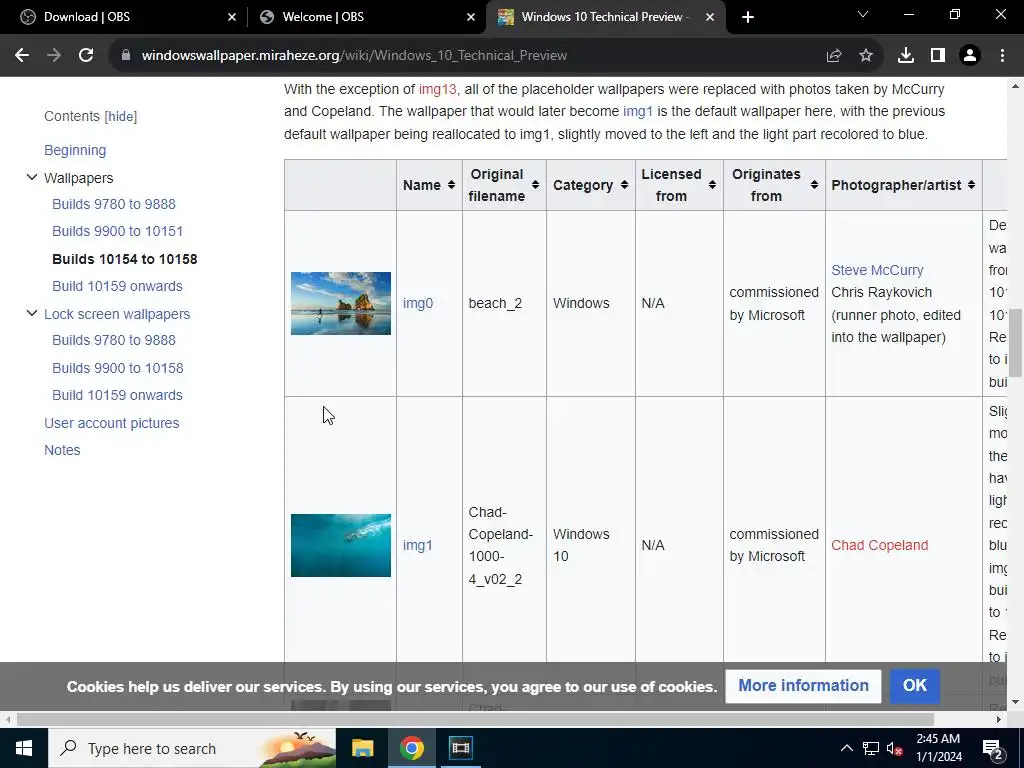This screenshot has height=768, width=1024.
Task: Click More information cookie button
Action: click(x=803, y=686)
